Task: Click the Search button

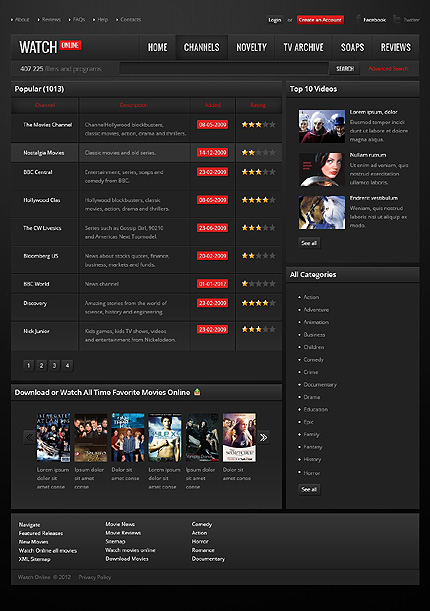Action: tap(345, 69)
